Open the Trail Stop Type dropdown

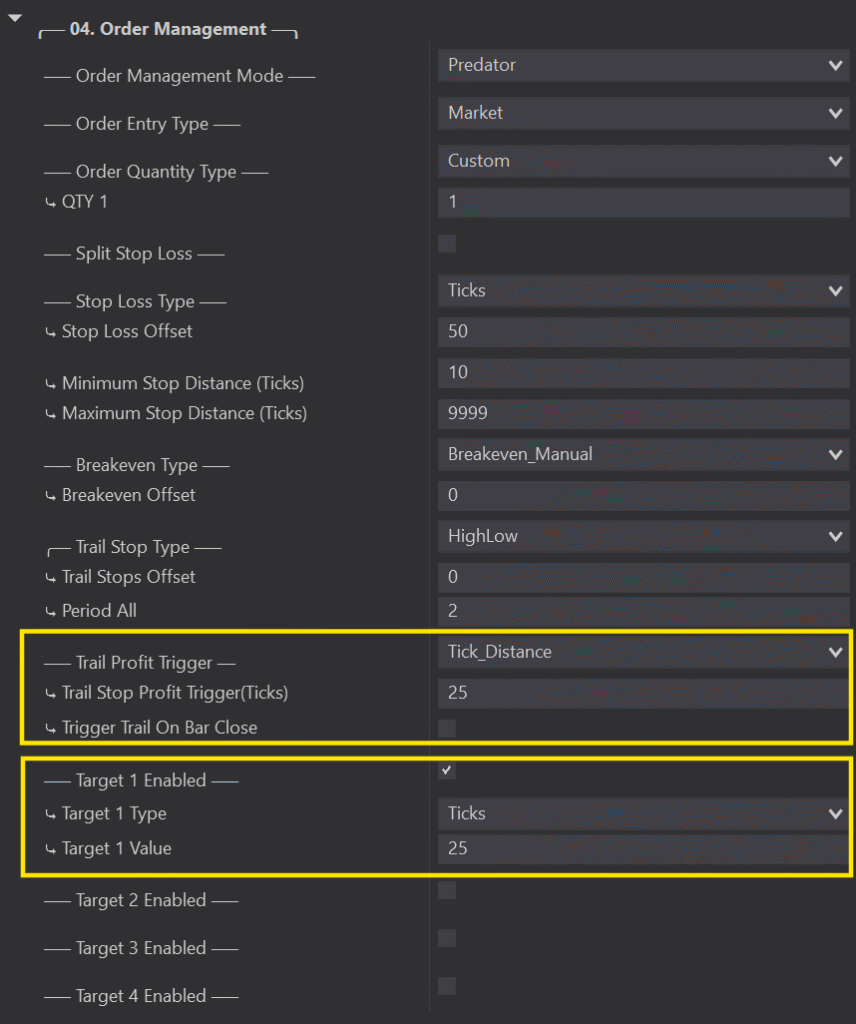[642, 536]
